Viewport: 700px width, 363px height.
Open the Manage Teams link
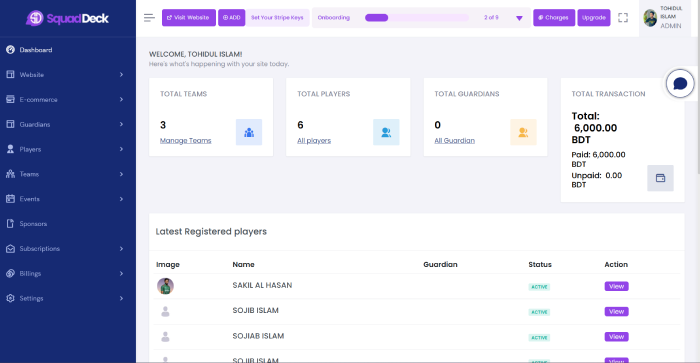(186, 141)
